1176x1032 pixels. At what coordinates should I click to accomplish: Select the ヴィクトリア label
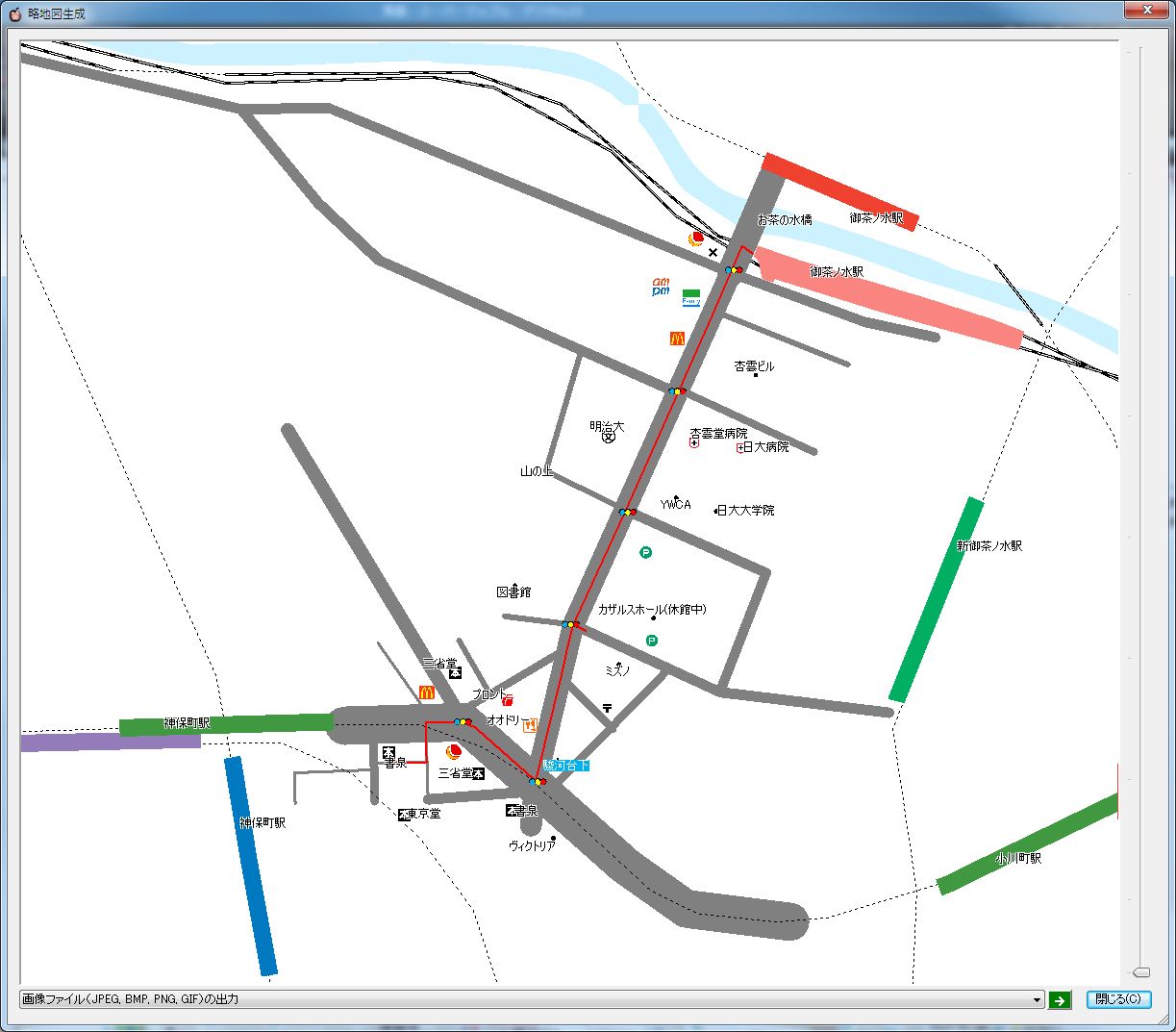532,846
